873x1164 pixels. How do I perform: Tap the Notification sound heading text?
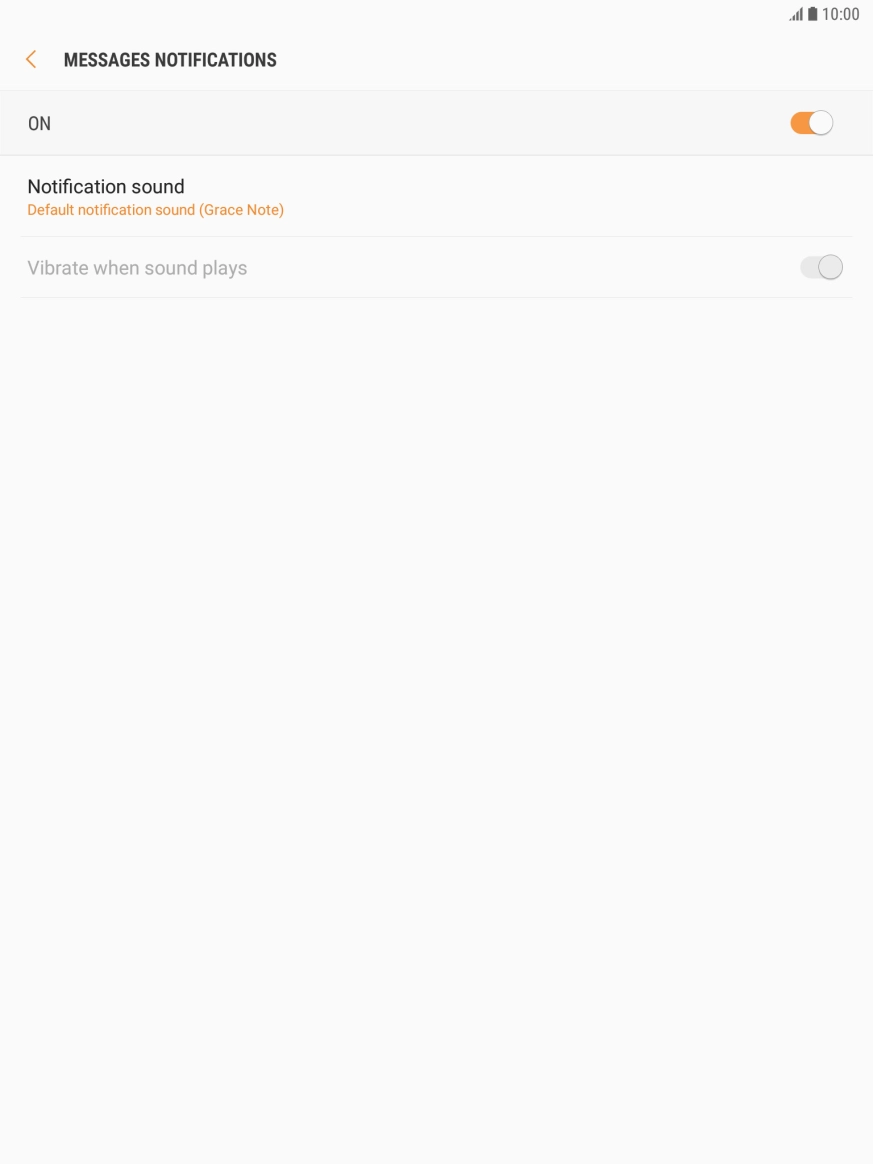tap(106, 186)
